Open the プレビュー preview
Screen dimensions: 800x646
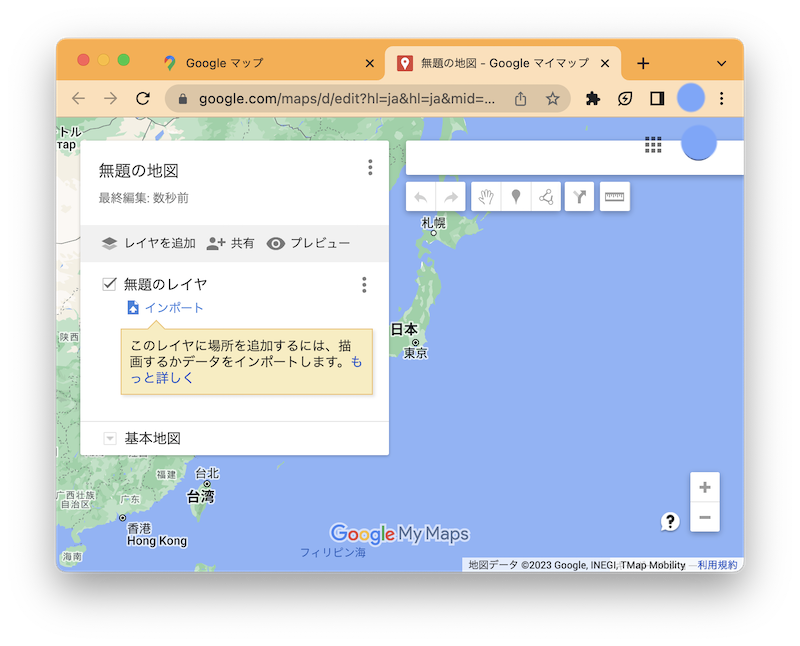coord(308,243)
